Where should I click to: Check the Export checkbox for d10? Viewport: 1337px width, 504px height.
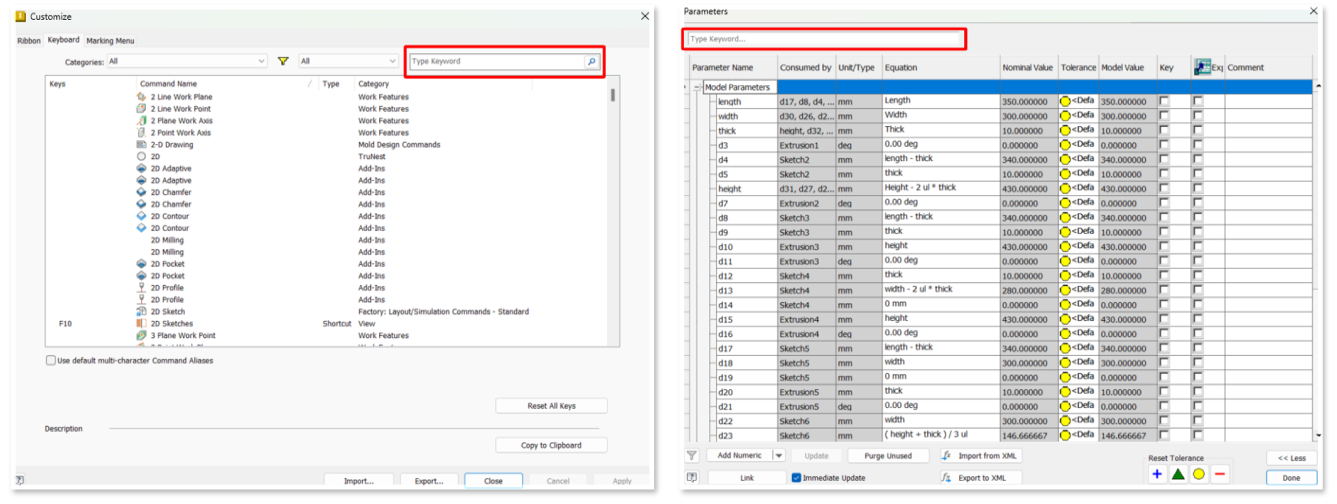pyautogui.click(x=1198, y=247)
